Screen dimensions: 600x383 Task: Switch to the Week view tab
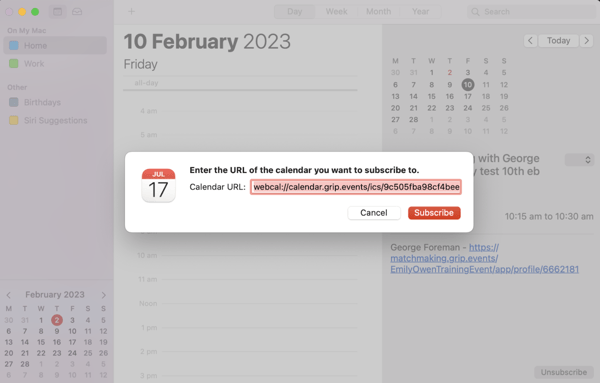click(336, 11)
